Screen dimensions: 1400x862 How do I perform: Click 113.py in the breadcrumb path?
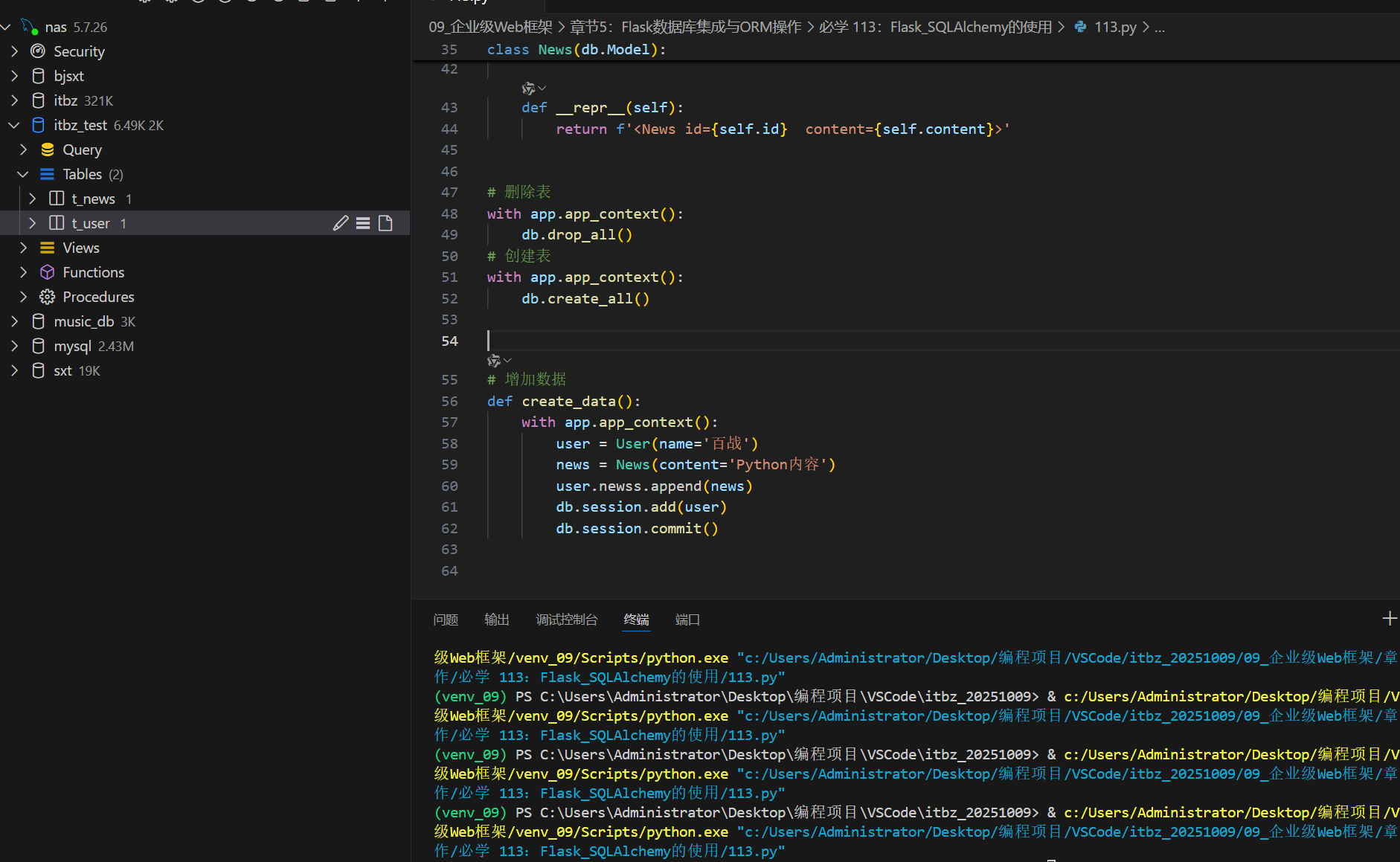point(1114,27)
